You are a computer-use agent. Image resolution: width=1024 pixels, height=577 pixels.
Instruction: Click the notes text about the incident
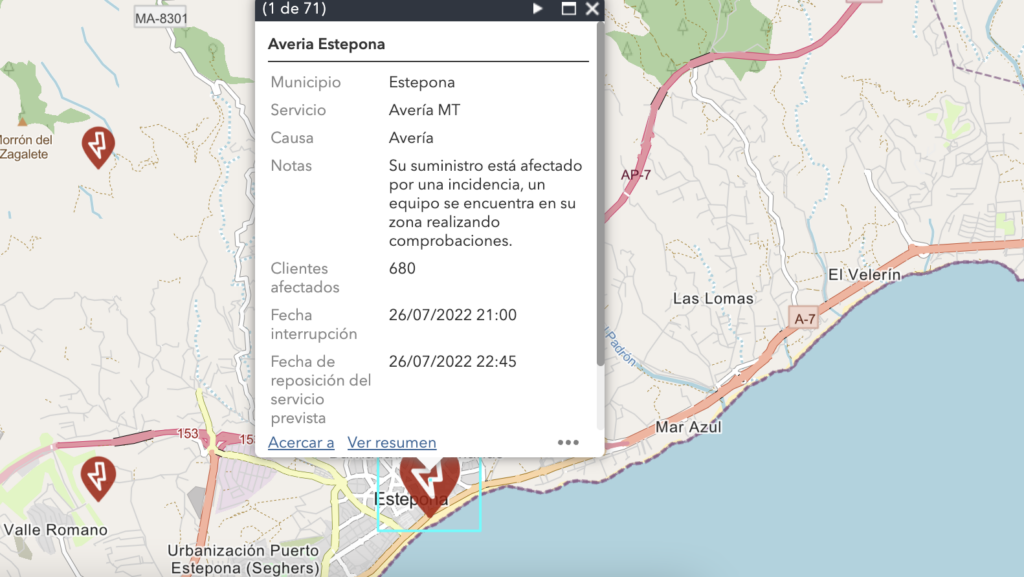click(485, 203)
